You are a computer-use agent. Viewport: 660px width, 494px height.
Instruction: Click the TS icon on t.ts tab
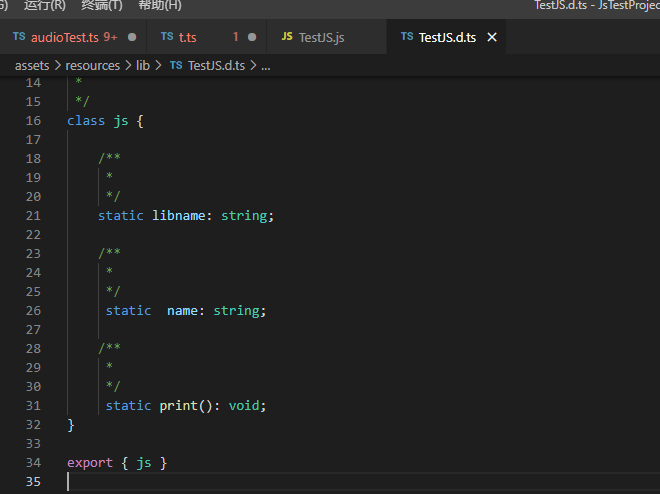[167, 37]
